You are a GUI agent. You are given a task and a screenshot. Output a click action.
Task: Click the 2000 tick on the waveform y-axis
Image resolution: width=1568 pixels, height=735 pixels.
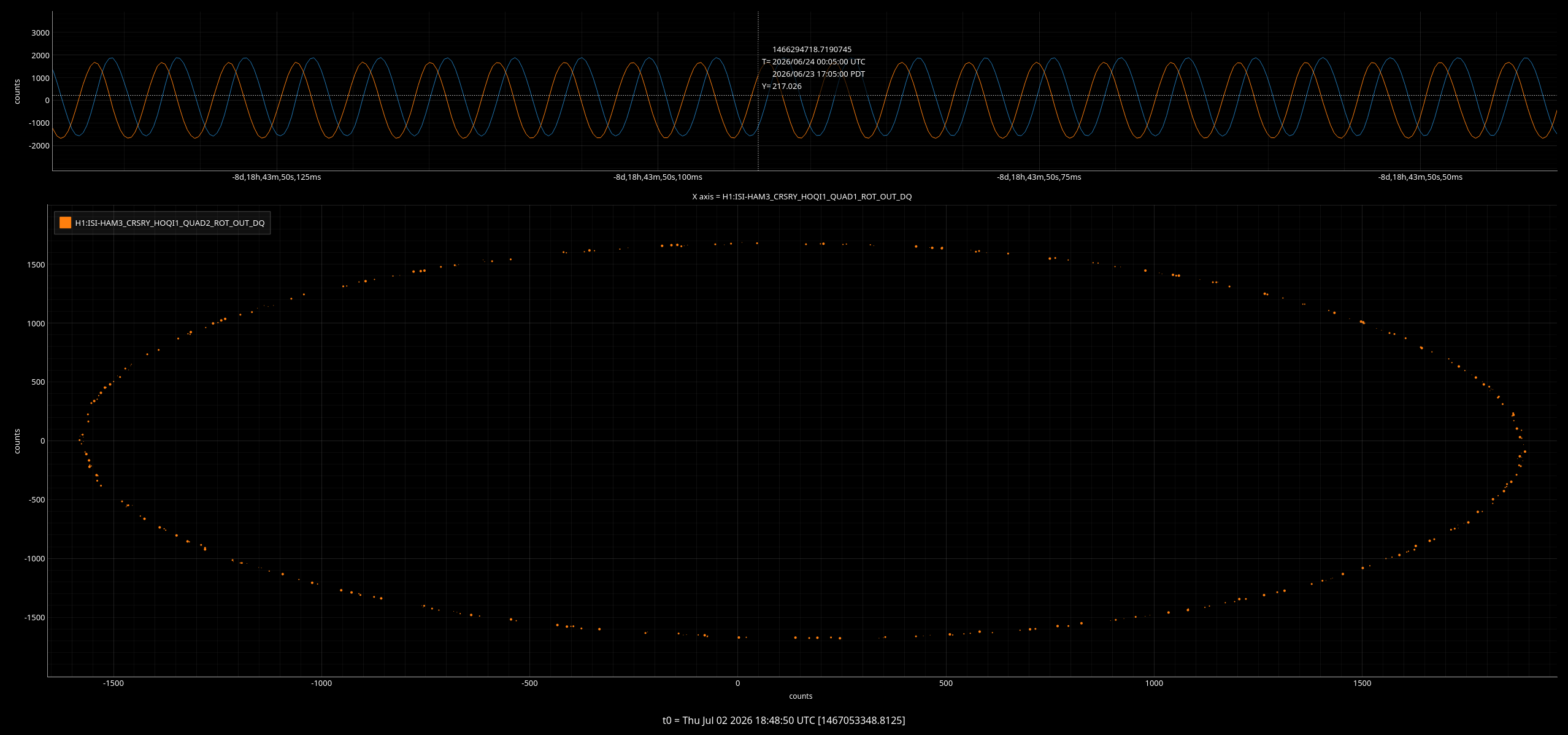click(40, 56)
